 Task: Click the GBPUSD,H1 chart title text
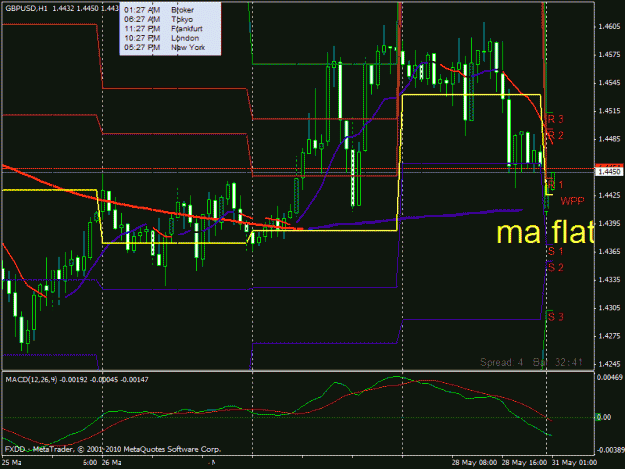26,8
